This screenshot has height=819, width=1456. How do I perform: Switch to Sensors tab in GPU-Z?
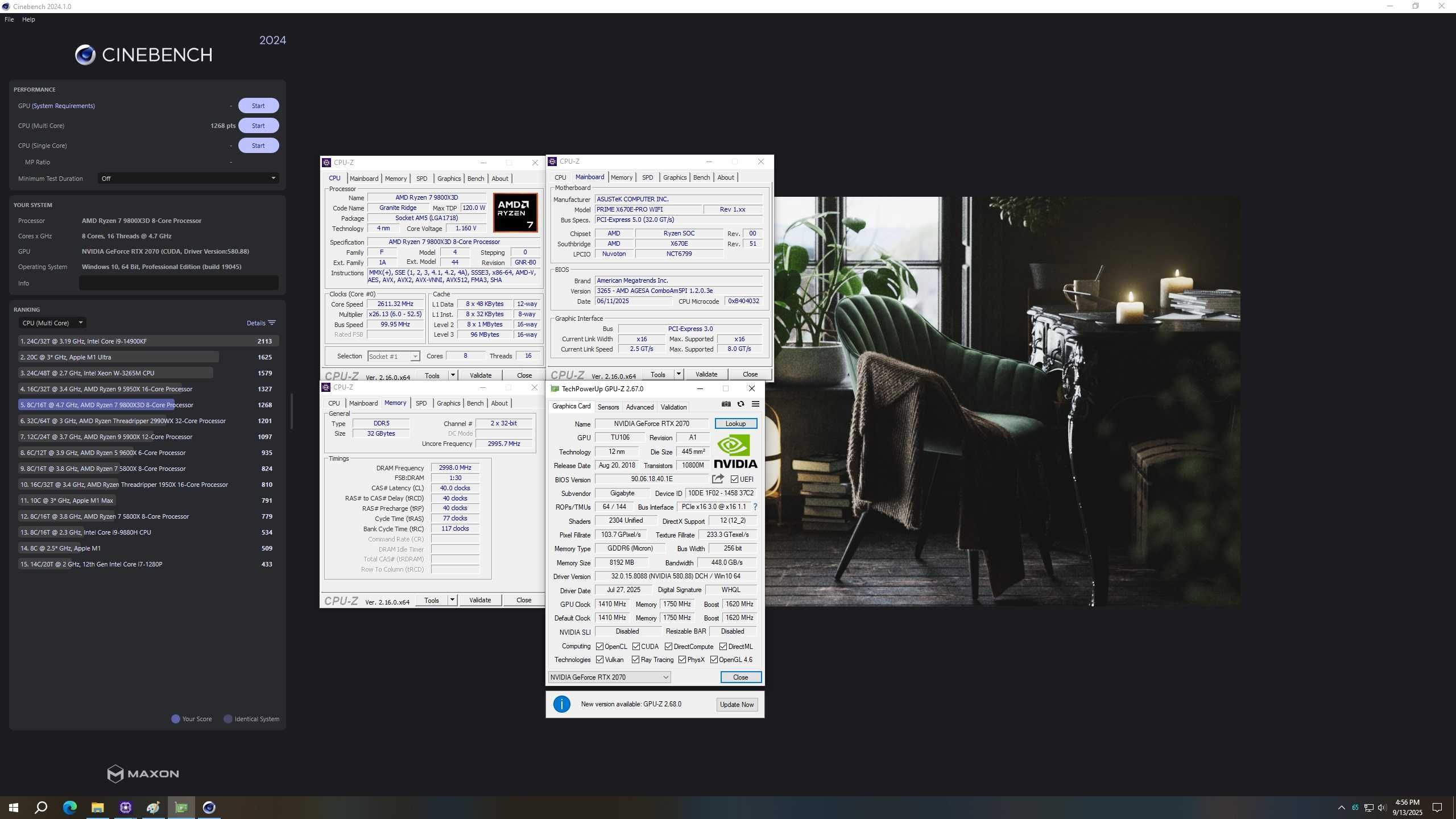point(608,407)
